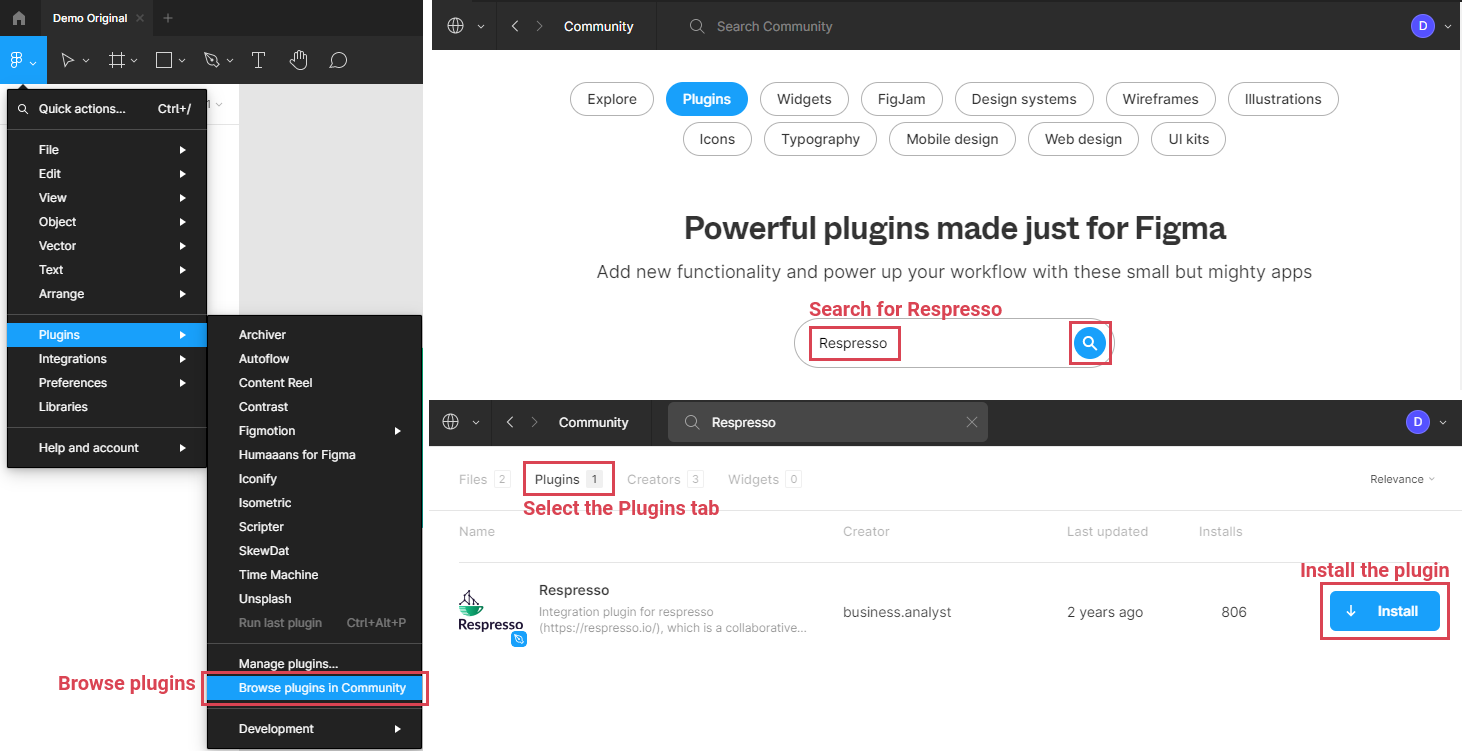Open the Development submenu
This screenshot has height=751, width=1462.
(315, 729)
